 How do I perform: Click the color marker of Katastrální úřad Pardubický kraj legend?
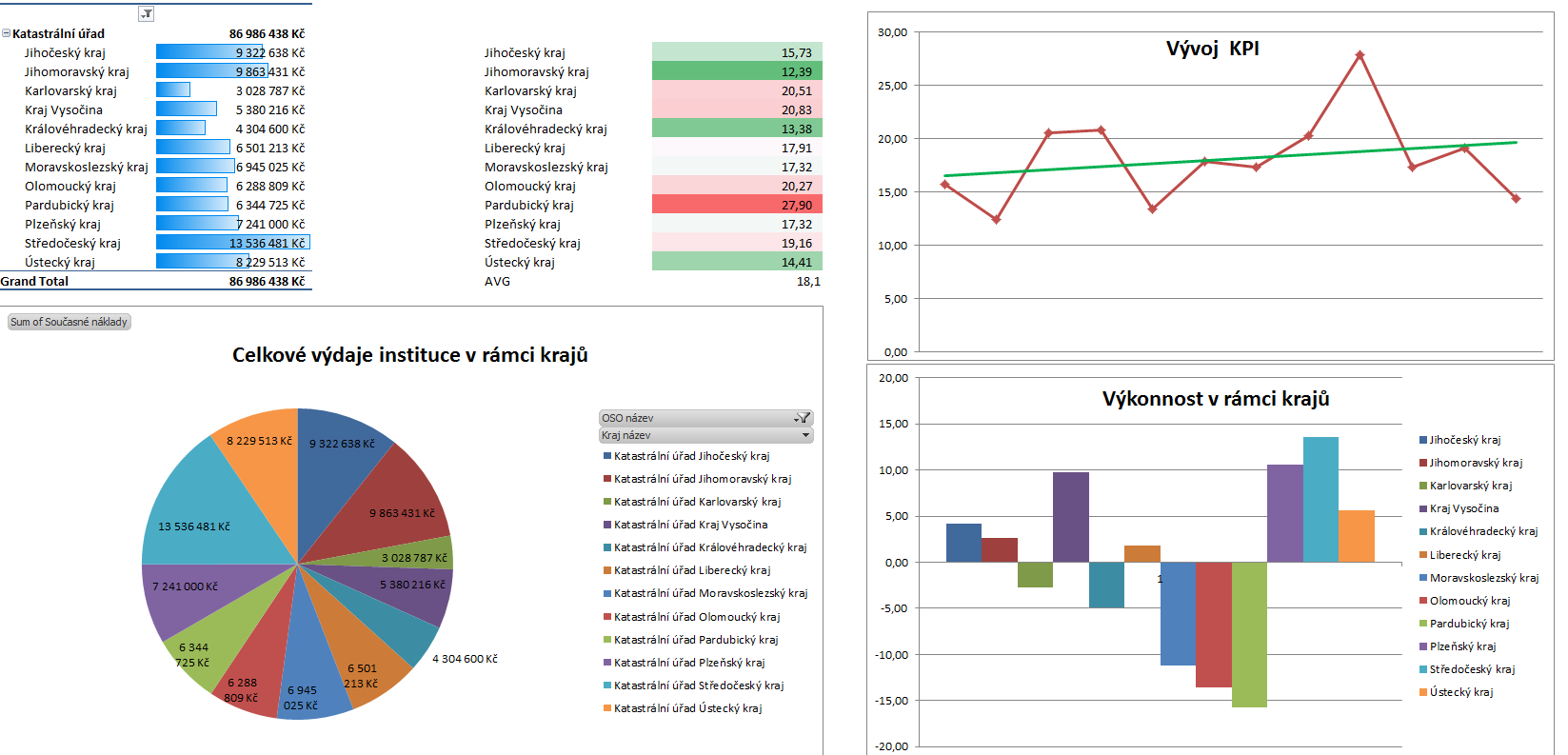point(607,640)
